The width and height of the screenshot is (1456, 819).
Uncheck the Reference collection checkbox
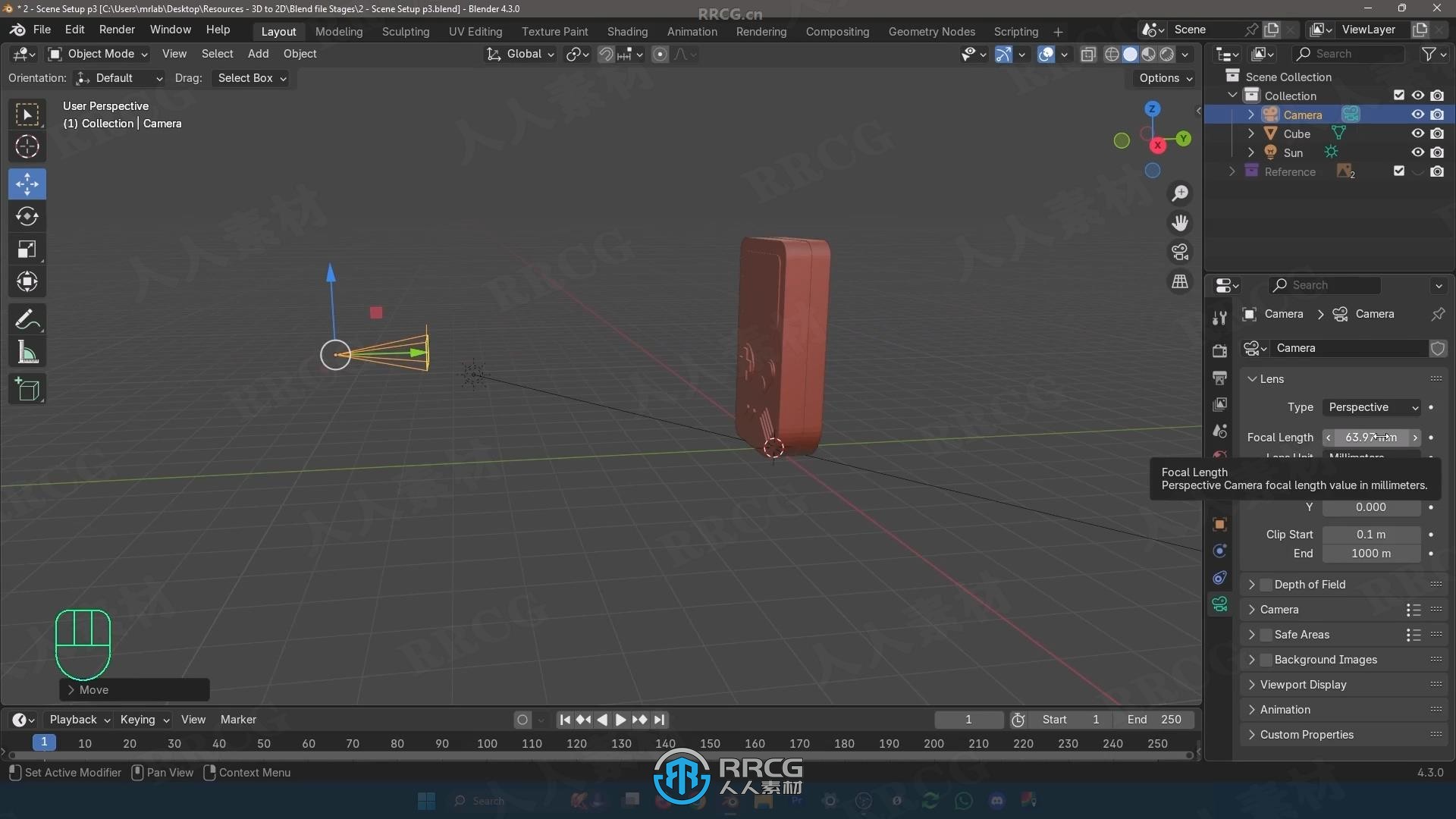(1398, 171)
